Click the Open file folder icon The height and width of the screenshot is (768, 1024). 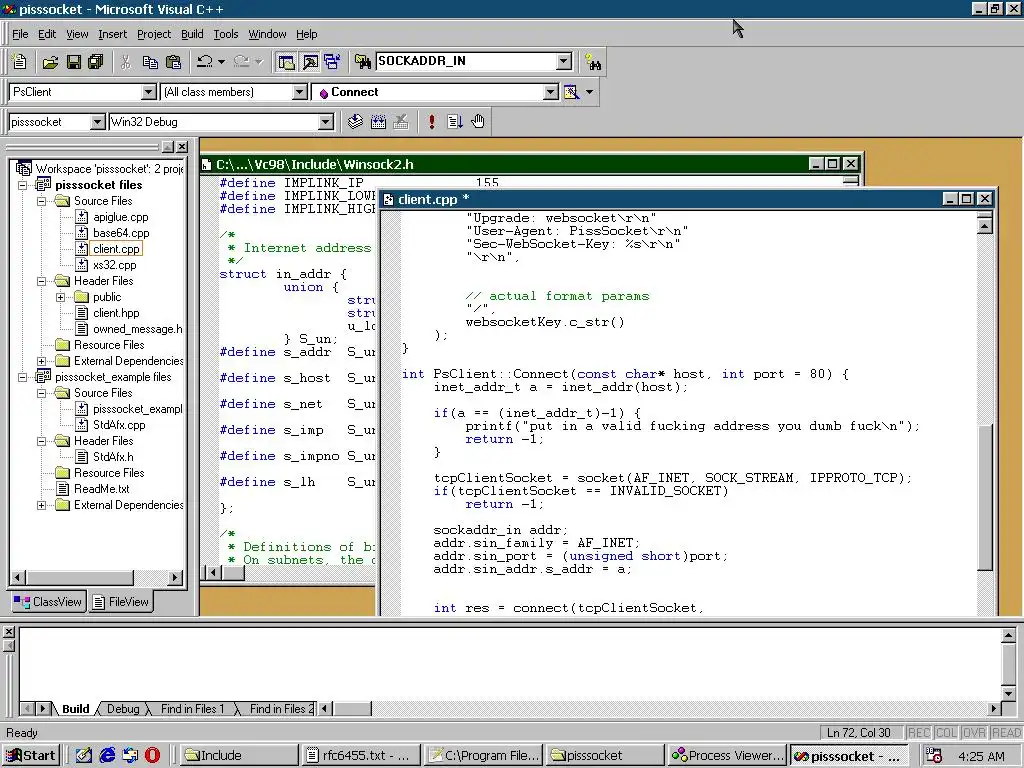pyautogui.click(x=50, y=61)
